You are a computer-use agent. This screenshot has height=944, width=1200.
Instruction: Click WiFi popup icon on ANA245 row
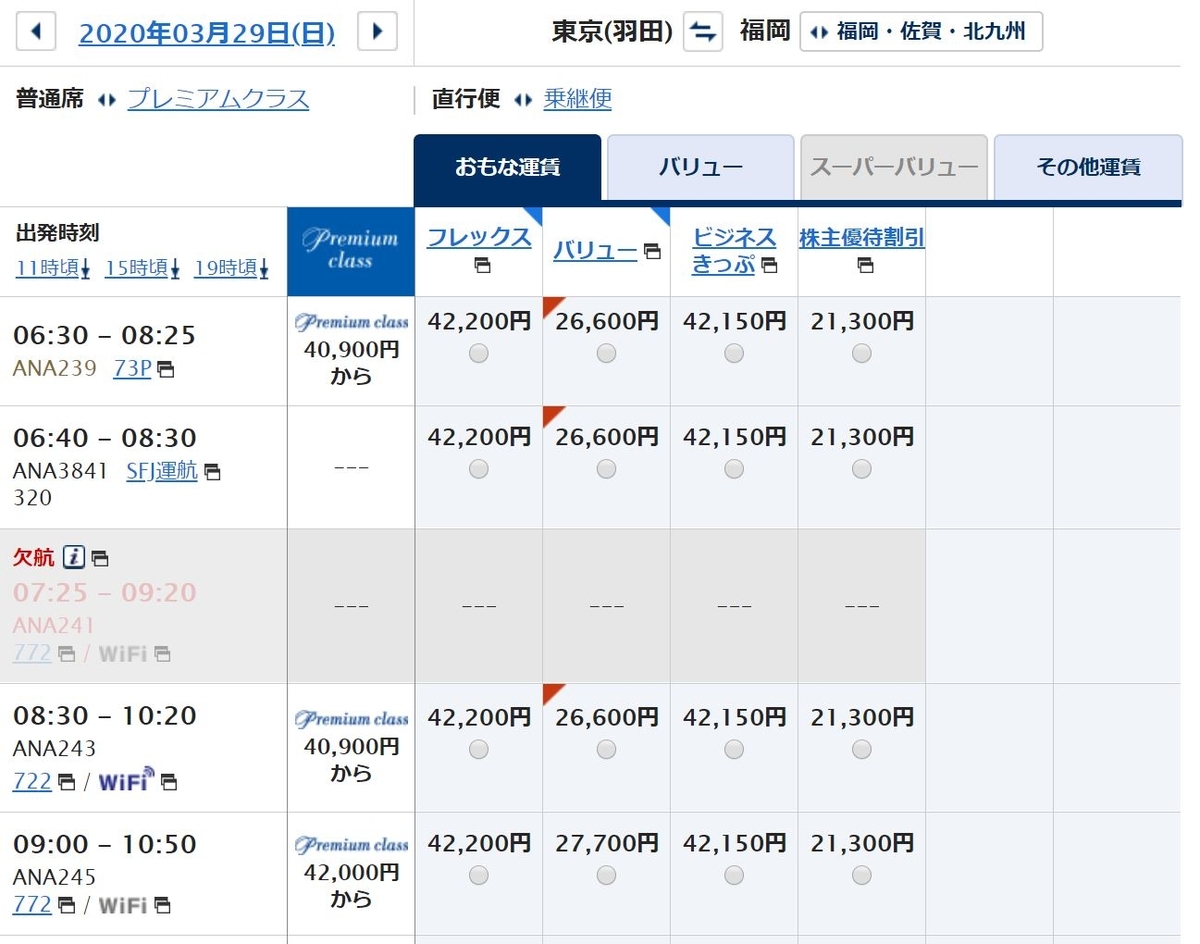[162, 906]
